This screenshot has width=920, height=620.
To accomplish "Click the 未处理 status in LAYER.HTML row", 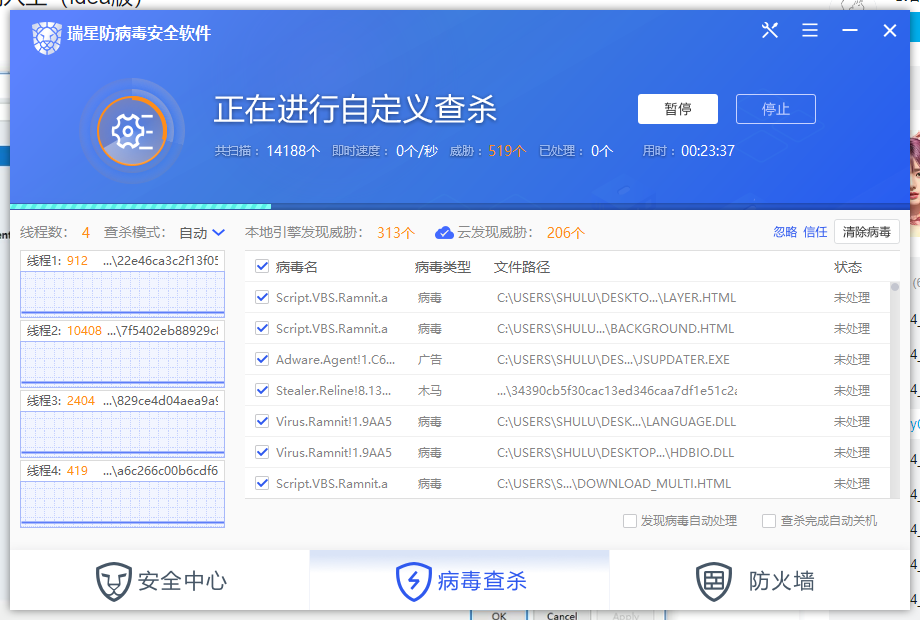I will coord(851,298).
